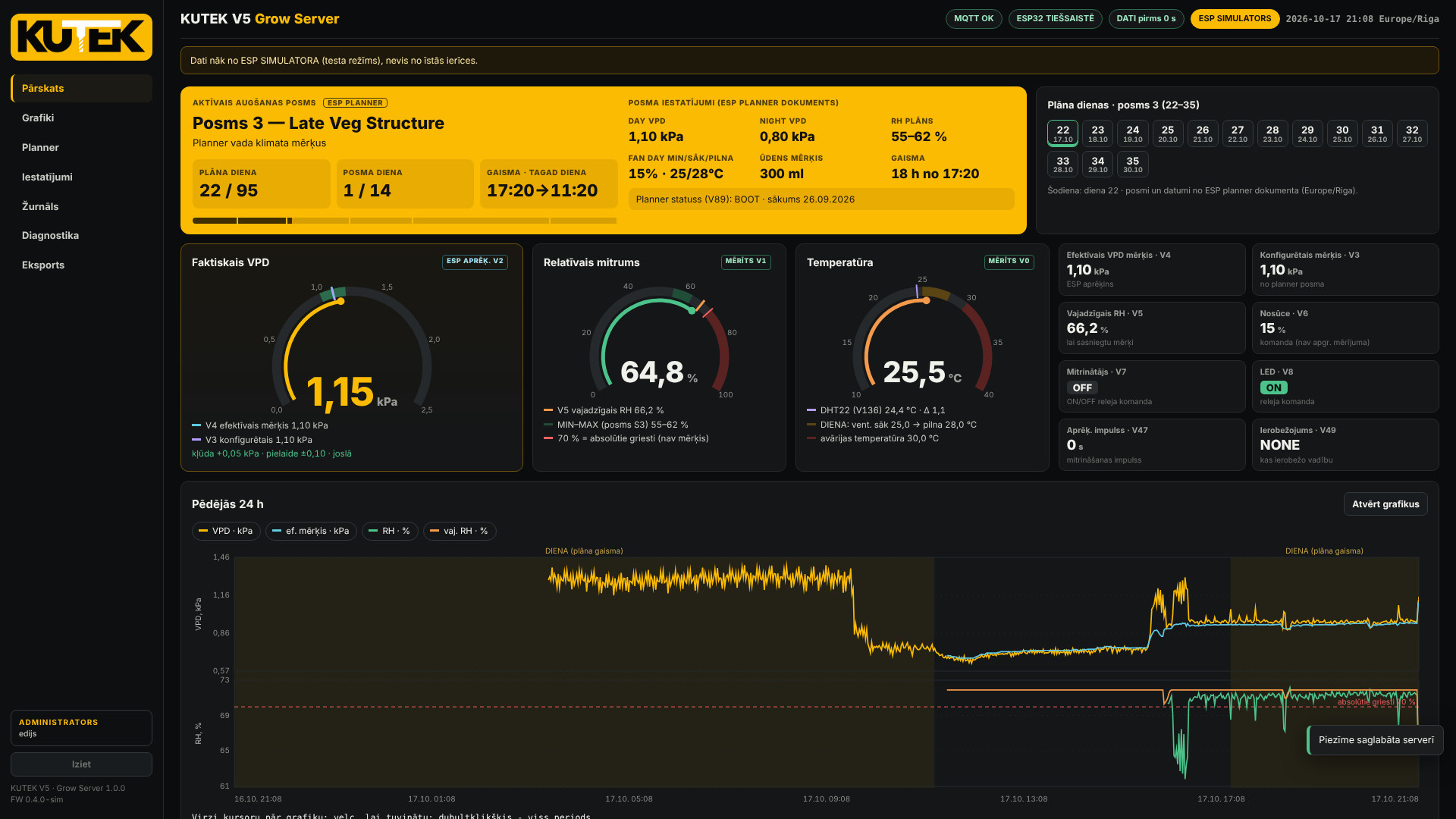The width and height of the screenshot is (1456, 819).
Task: Click Nosūce · V6 card
Action: [1345, 328]
